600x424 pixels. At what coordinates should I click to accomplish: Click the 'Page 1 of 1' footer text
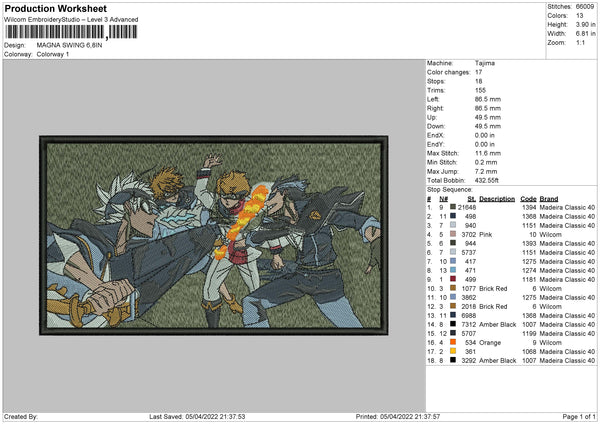click(579, 417)
